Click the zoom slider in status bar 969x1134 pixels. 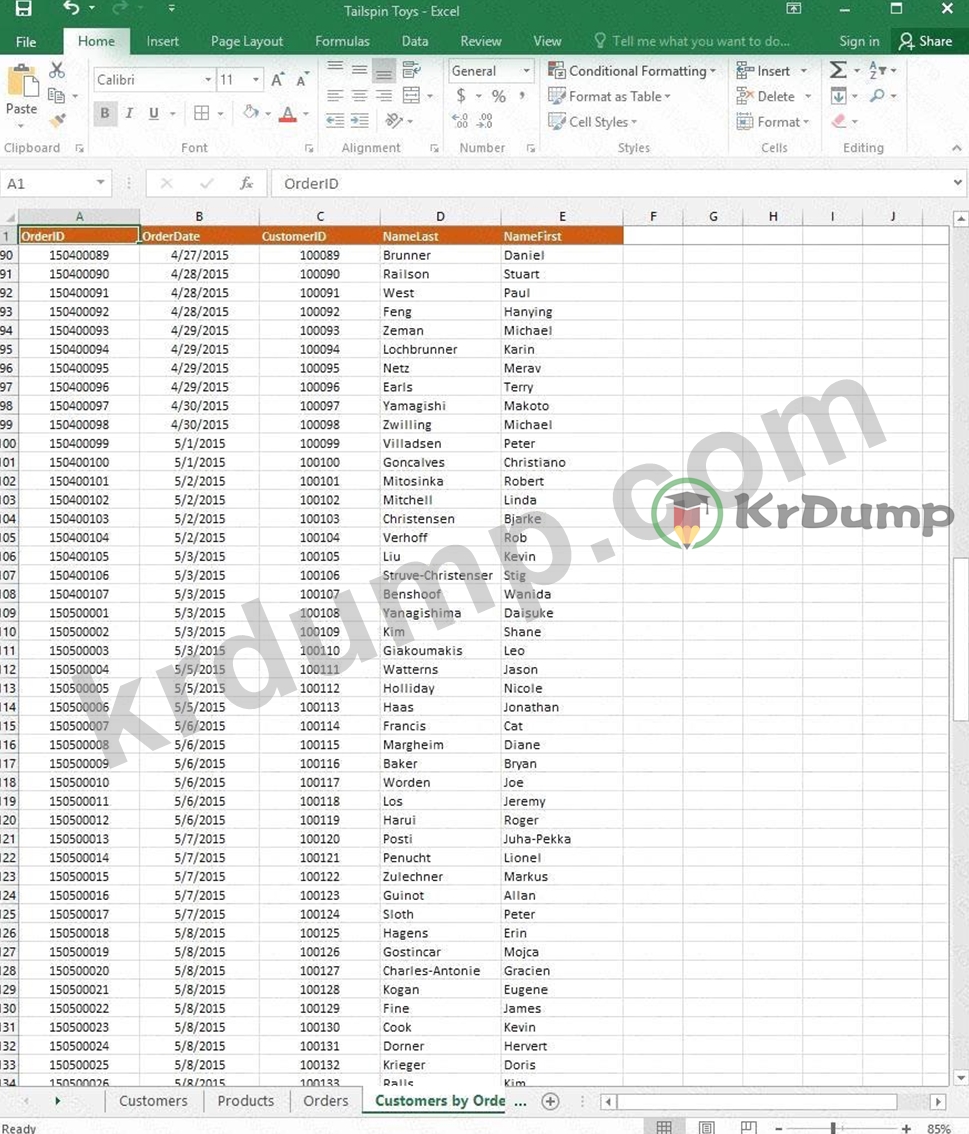(833, 1127)
